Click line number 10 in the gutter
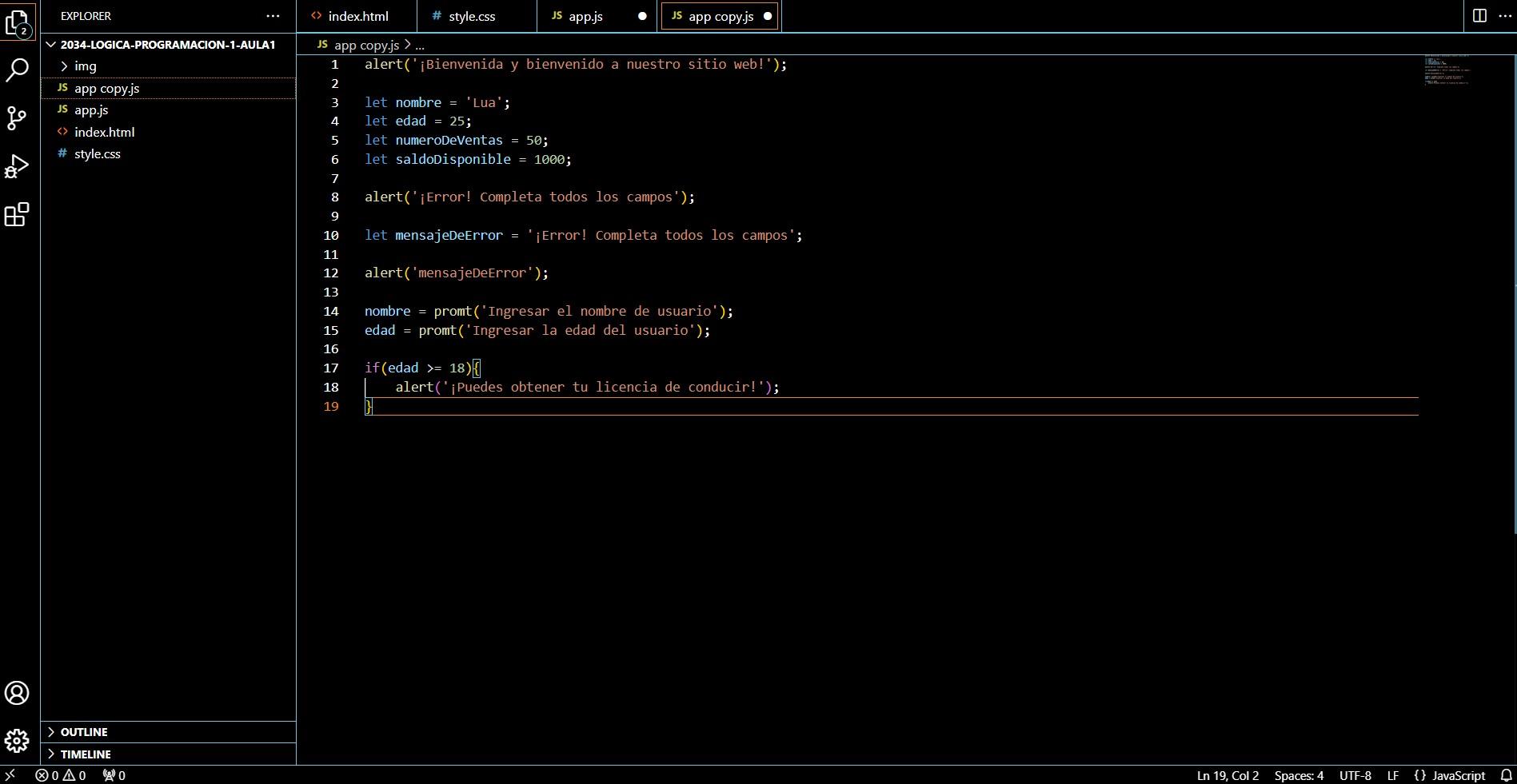 [330, 235]
